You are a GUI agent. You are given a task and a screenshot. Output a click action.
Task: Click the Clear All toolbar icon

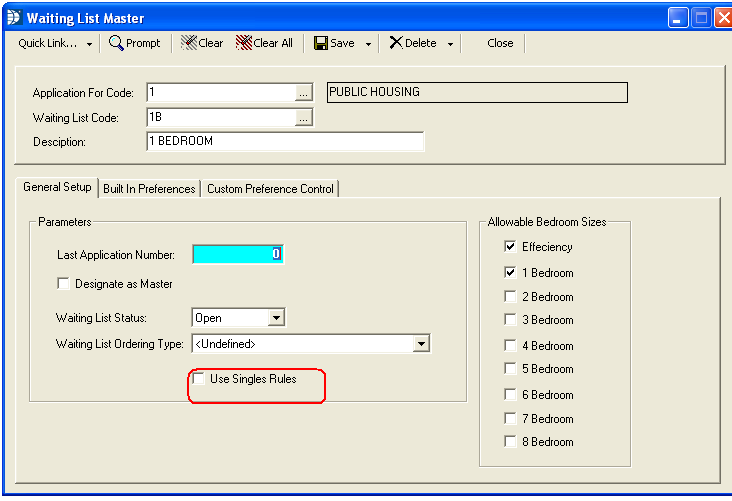243,43
